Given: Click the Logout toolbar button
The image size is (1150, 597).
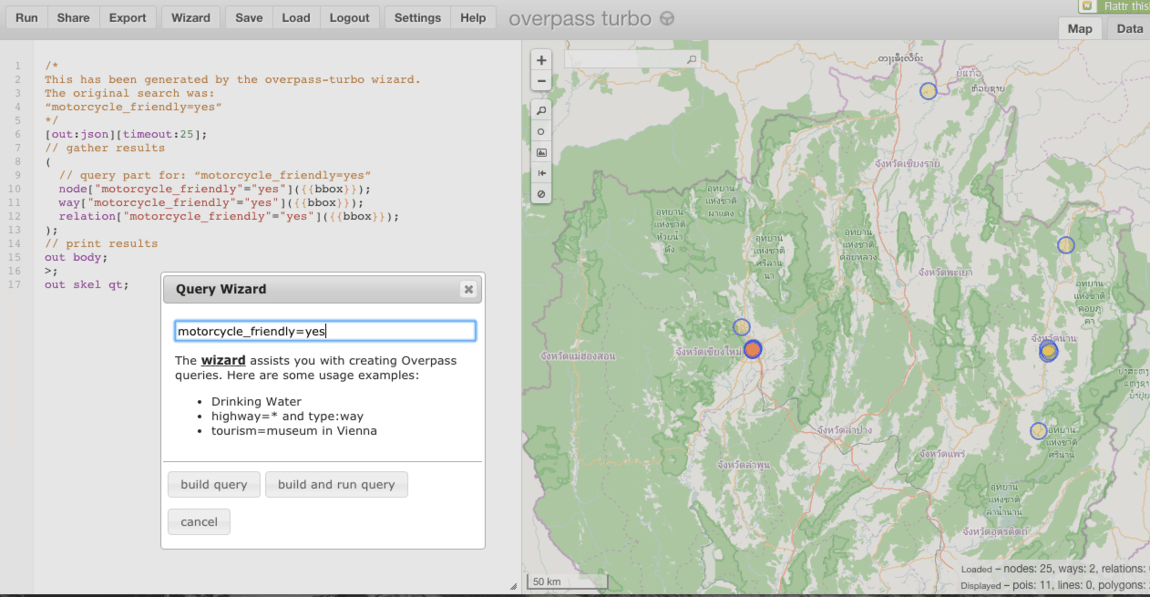Looking at the screenshot, I should click(x=349, y=18).
